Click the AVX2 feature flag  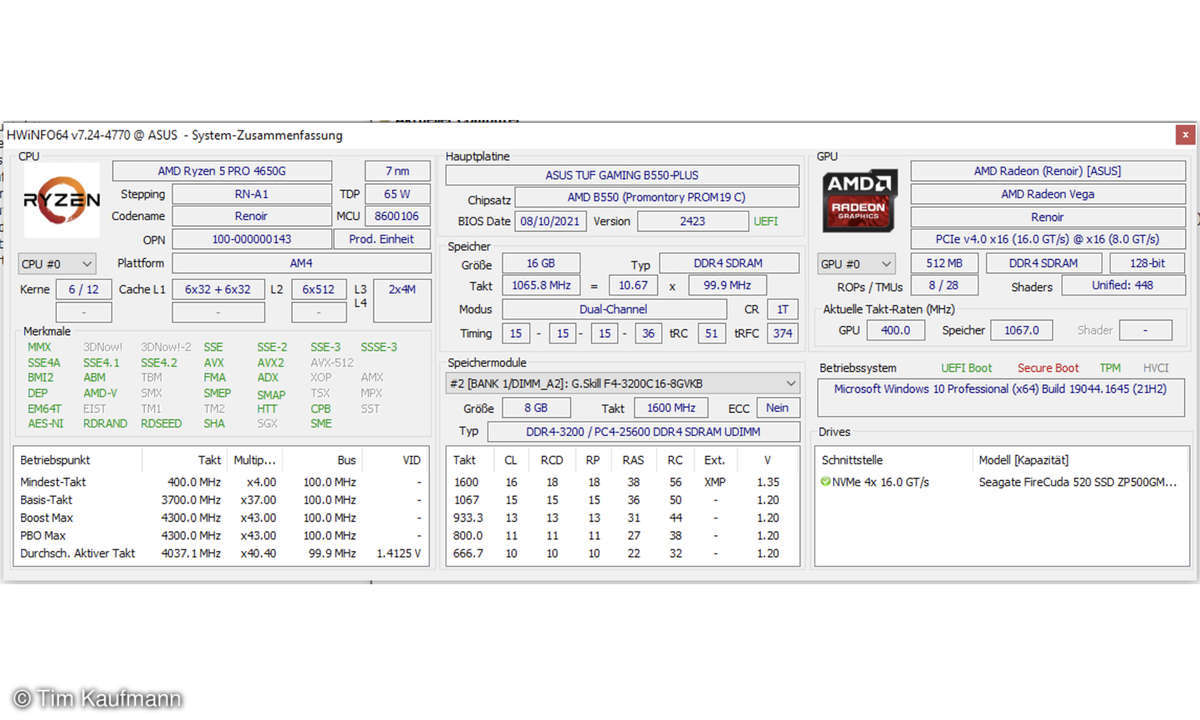270,363
